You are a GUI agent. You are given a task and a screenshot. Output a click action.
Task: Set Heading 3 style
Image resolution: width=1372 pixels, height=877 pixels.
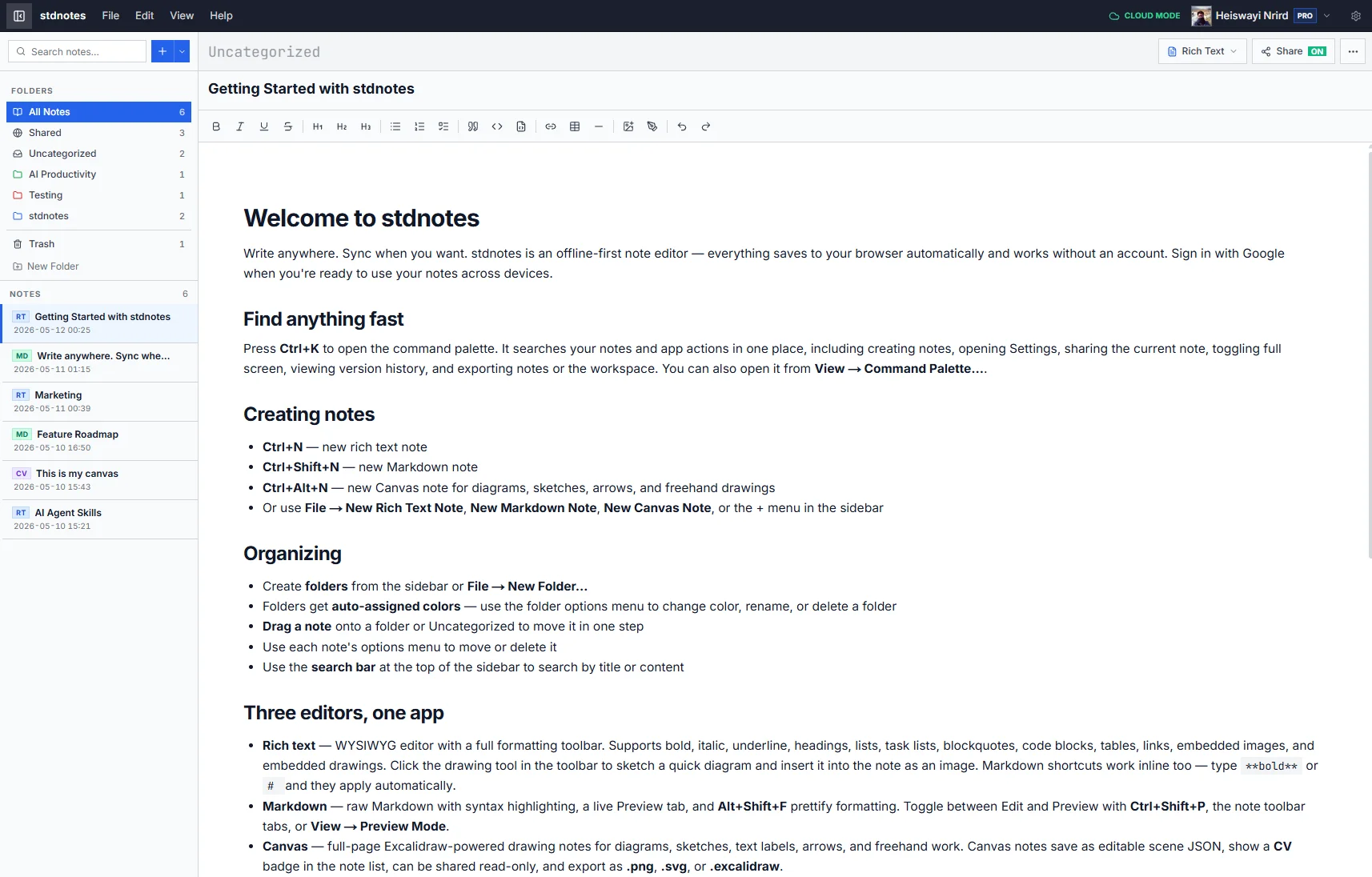point(366,126)
